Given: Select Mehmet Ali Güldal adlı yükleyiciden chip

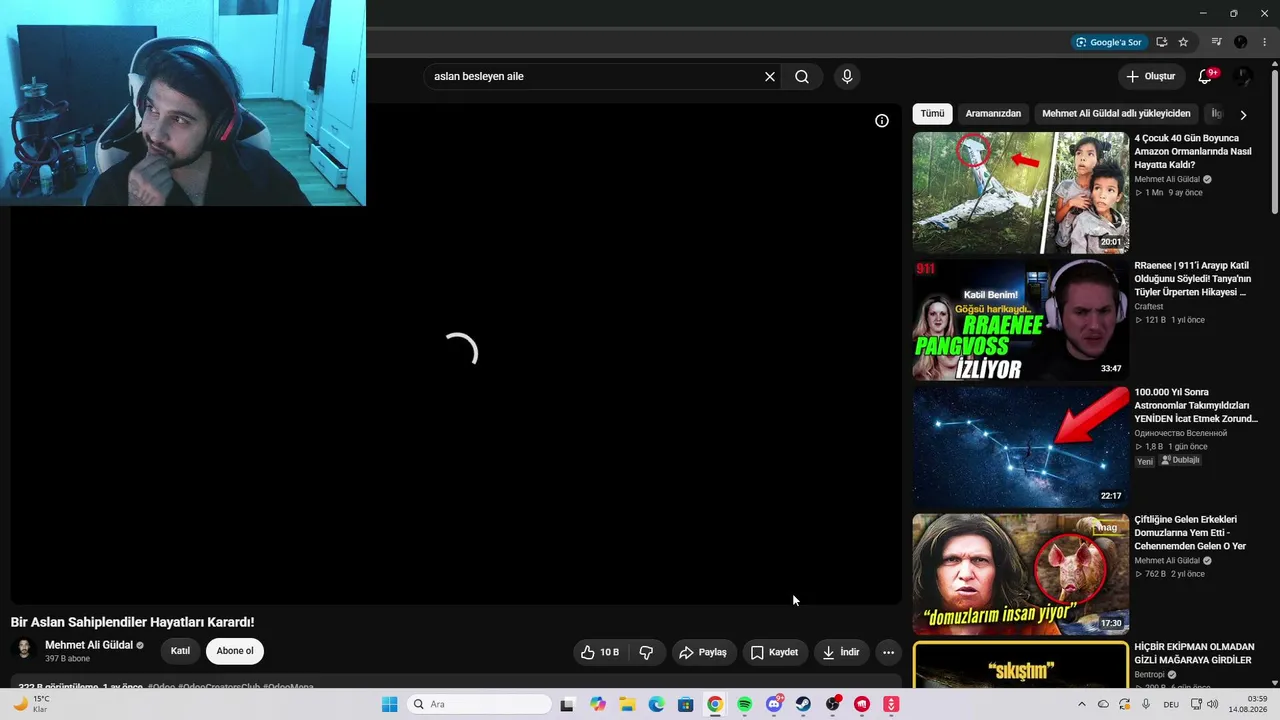Looking at the screenshot, I should 1116,114.
